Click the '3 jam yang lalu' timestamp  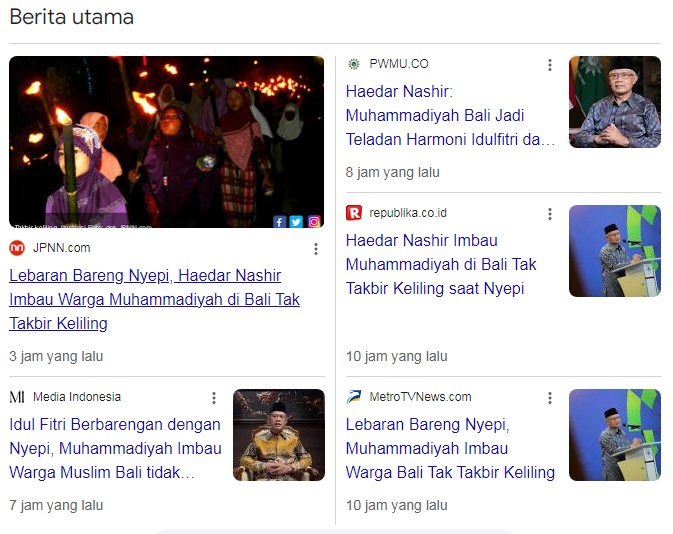tap(56, 356)
